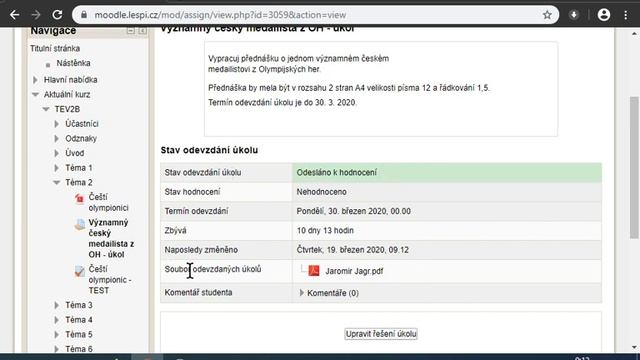Click the browser forward arrow
640x360 pixels.
(36, 15)
